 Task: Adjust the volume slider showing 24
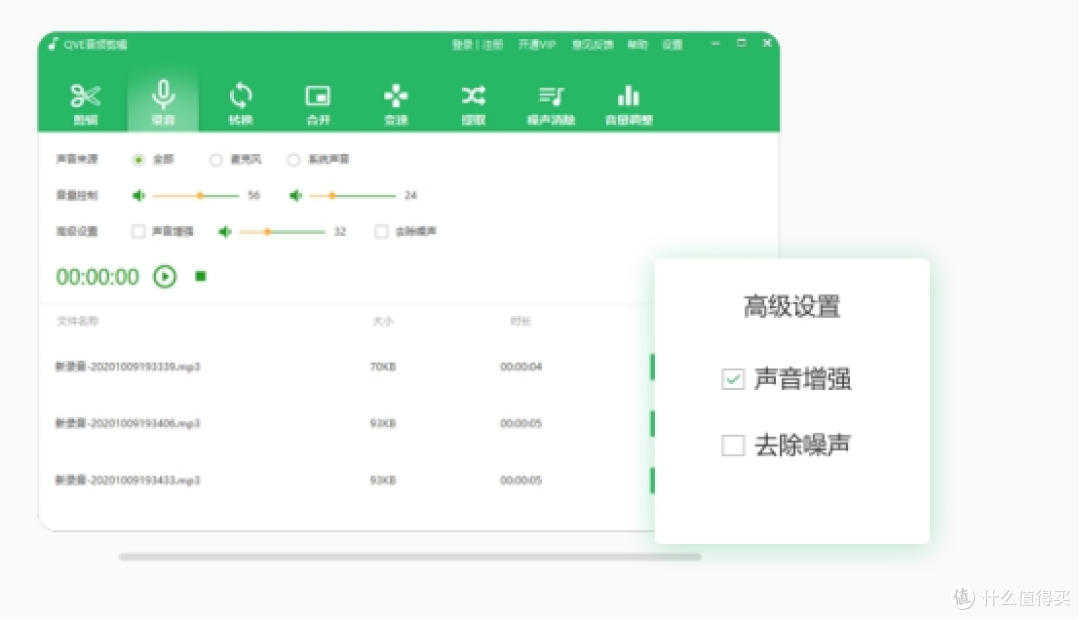pos(353,196)
